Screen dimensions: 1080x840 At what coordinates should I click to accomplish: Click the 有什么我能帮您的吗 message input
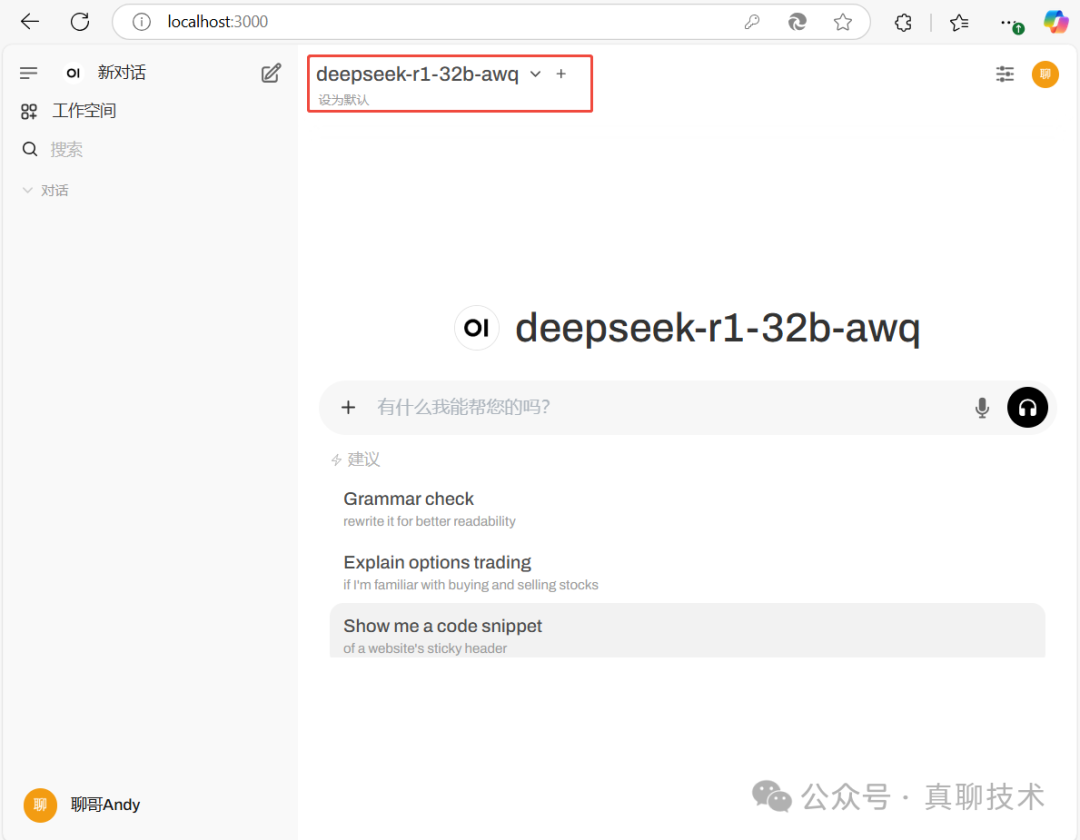(x=668, y=408)
